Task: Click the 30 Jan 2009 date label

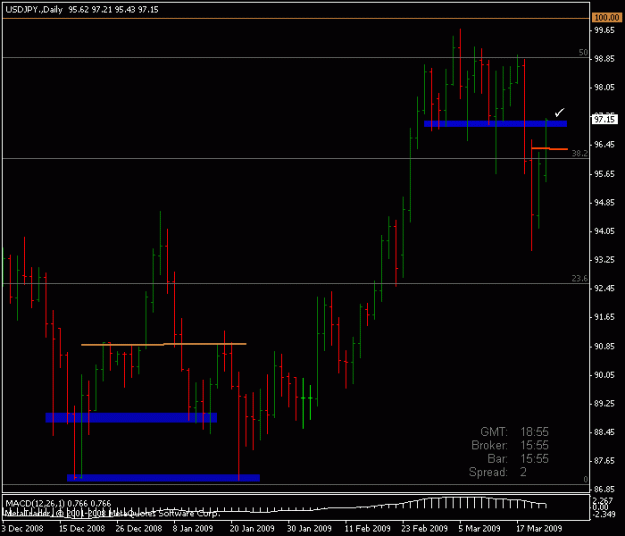Action: click(309, 528)
